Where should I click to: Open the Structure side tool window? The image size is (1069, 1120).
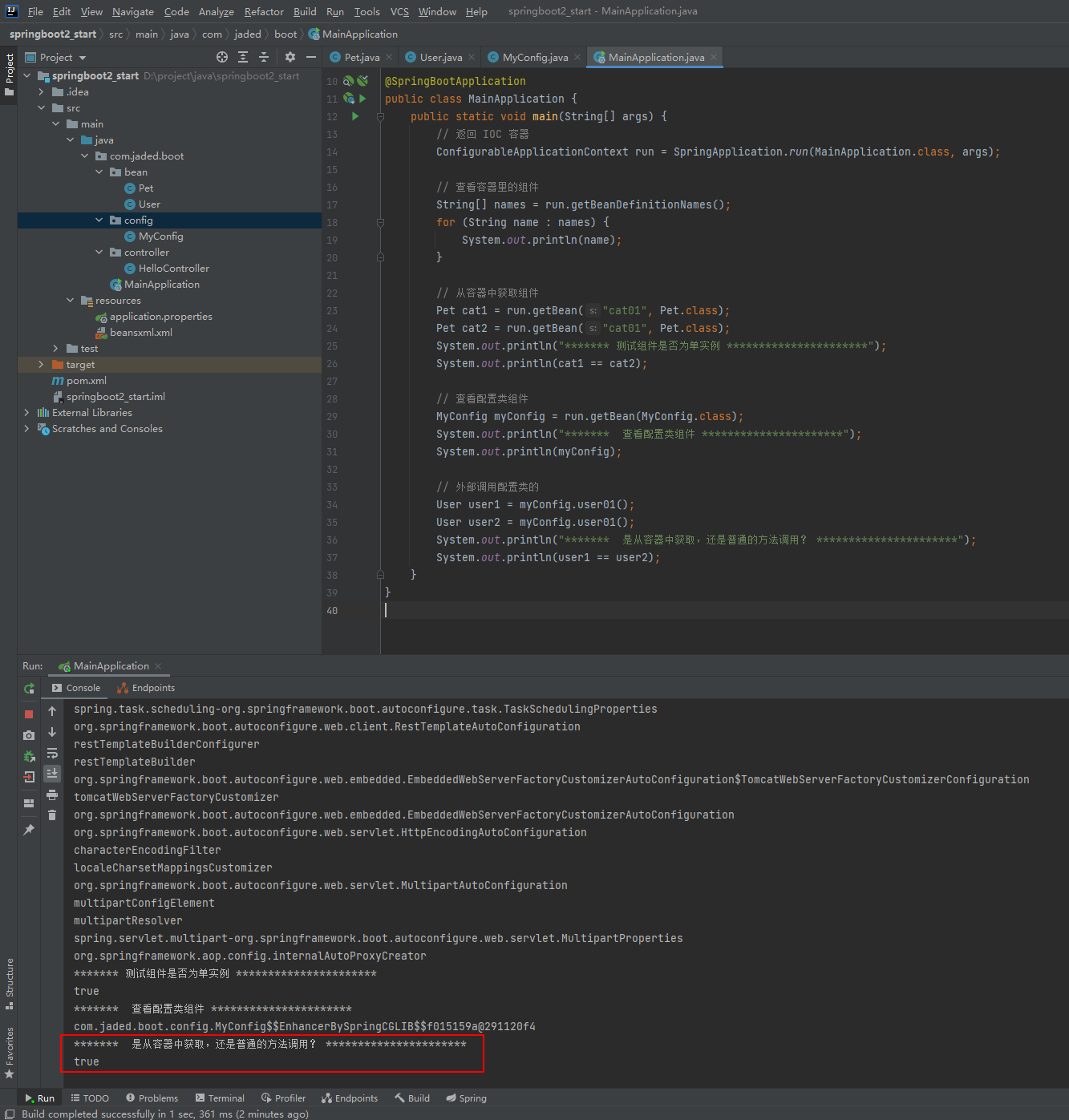coord(9,984)
